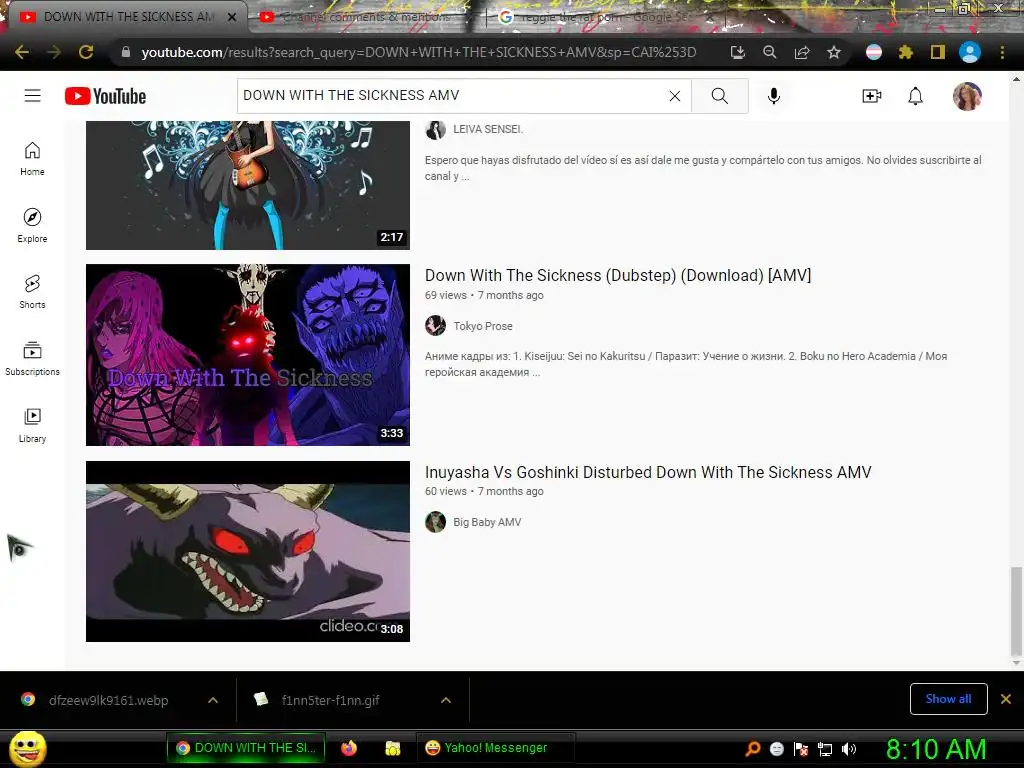Viewport: 1024px width, 768px height.
Task: Open YouTube notifications bell
Action: pos(916,96)
